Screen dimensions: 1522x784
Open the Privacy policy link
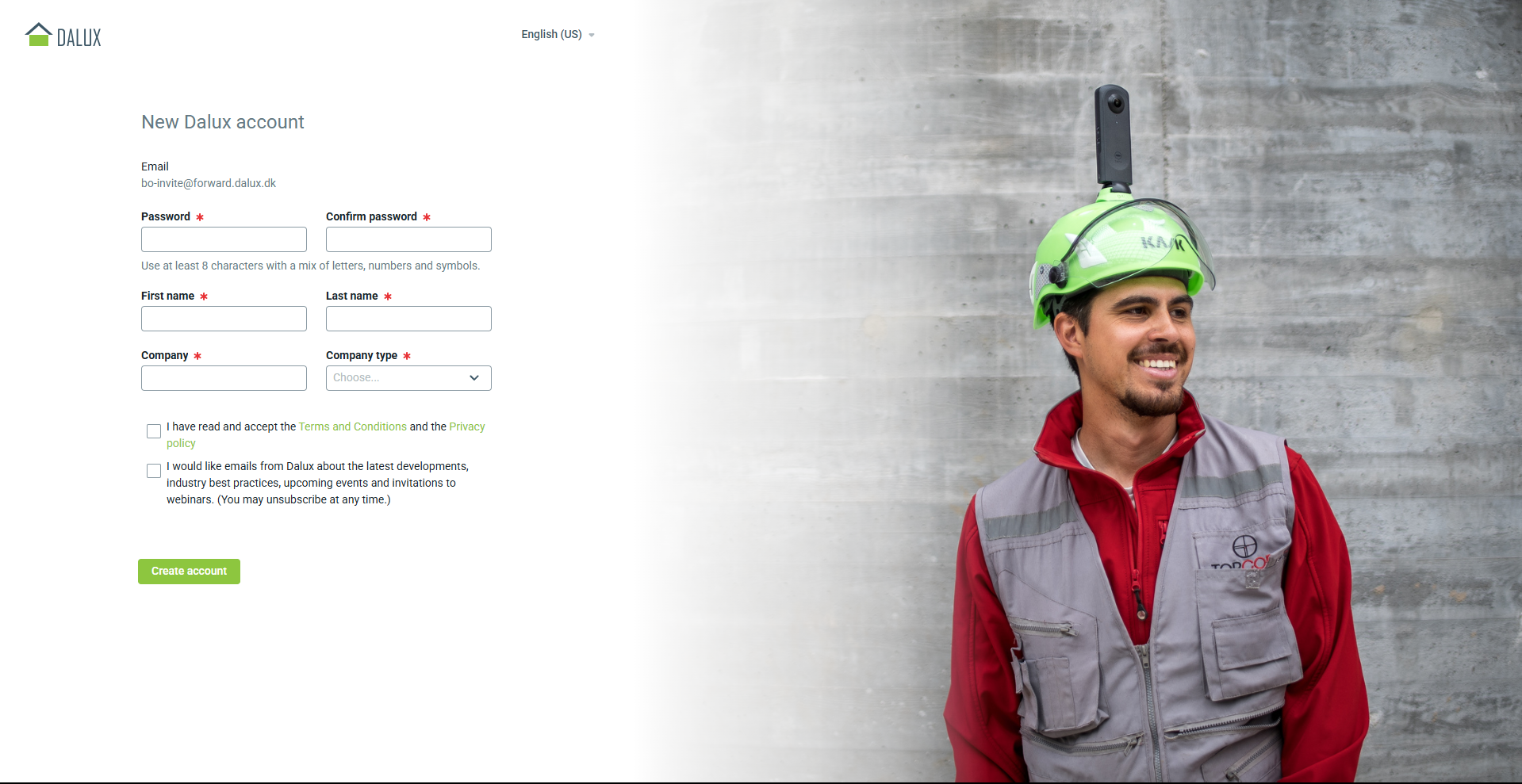(466, 426)
